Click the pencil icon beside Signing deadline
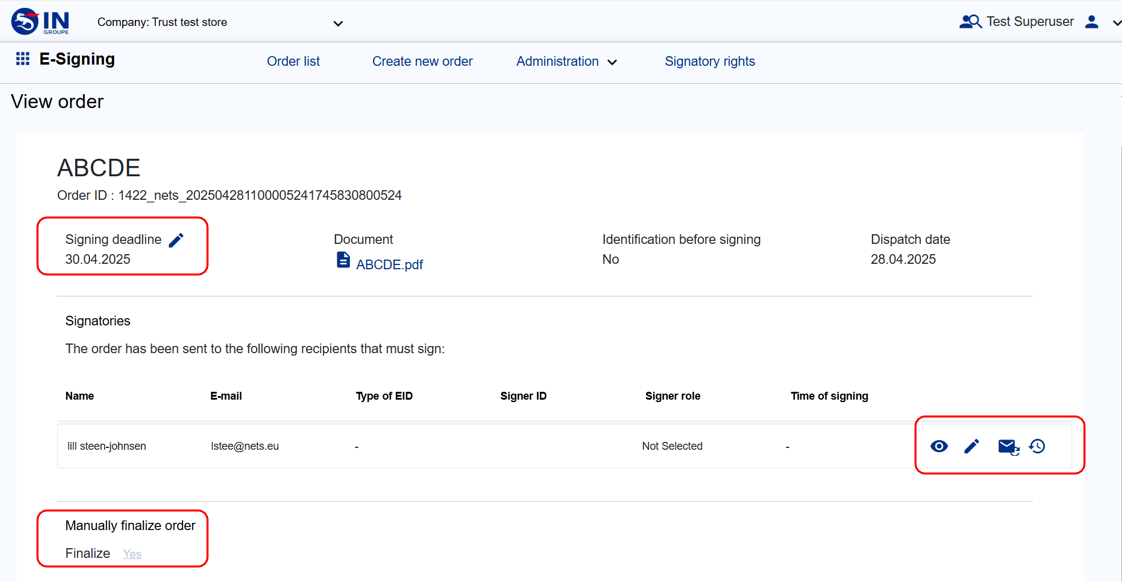This screenshot has width=1122, height=582. coord(176,240)
